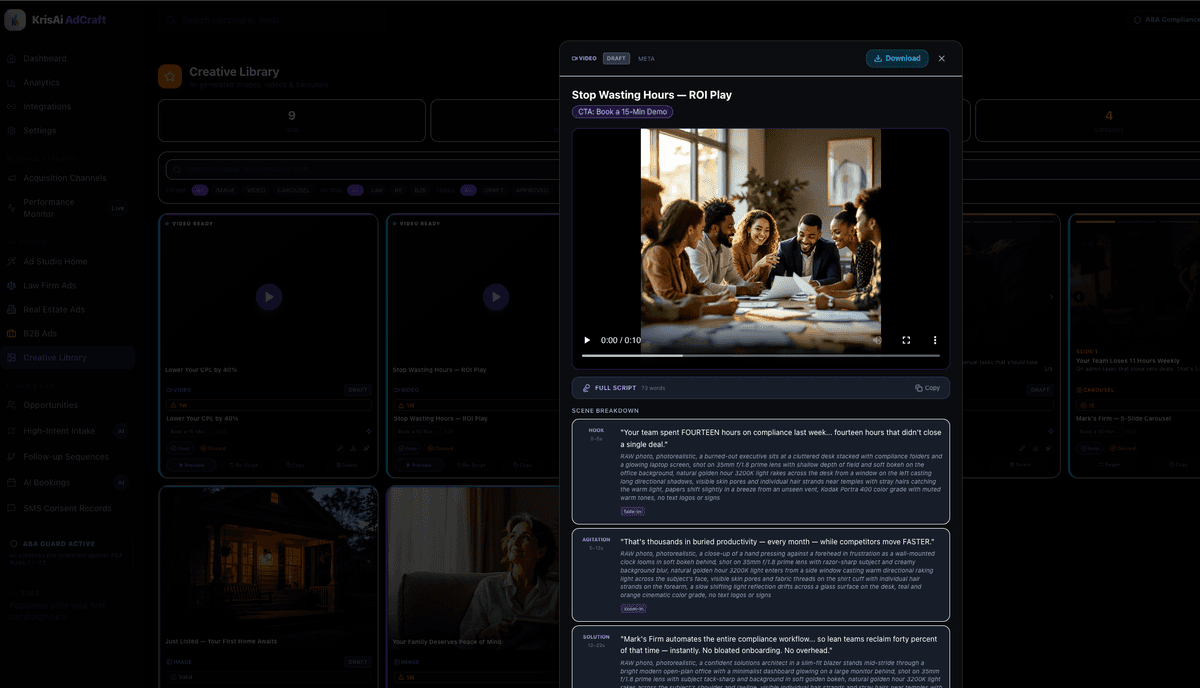
Task: Select the AGITATION scene card
Action: coord(761,574)
